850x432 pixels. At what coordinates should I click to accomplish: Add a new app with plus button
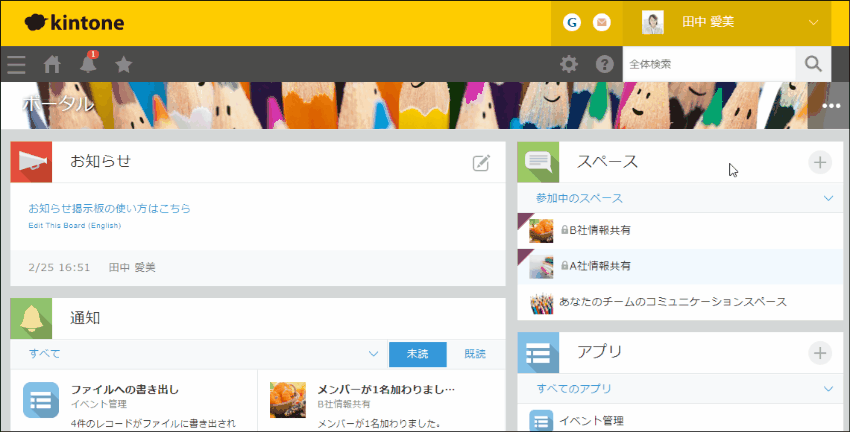pos(819,352)
